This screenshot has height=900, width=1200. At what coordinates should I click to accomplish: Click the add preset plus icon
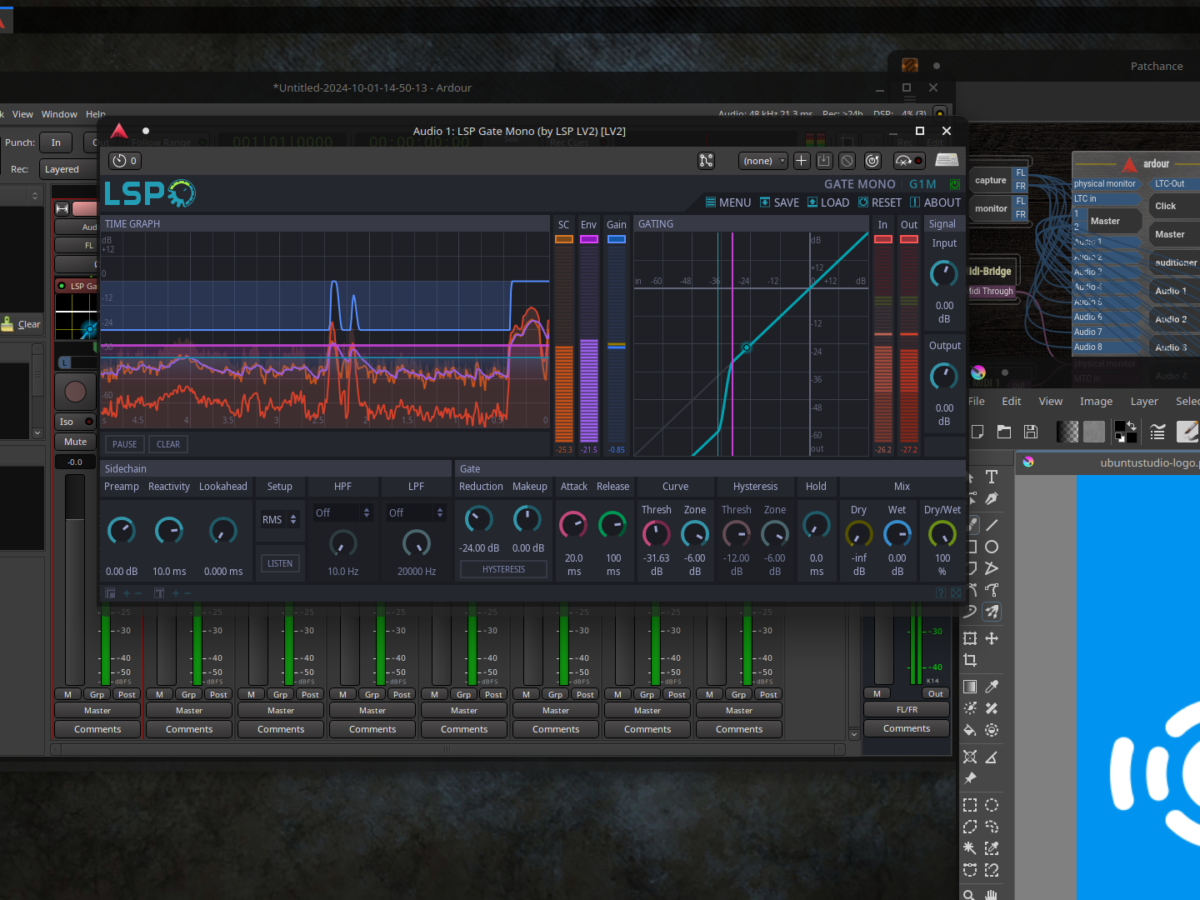click(802, 161)
